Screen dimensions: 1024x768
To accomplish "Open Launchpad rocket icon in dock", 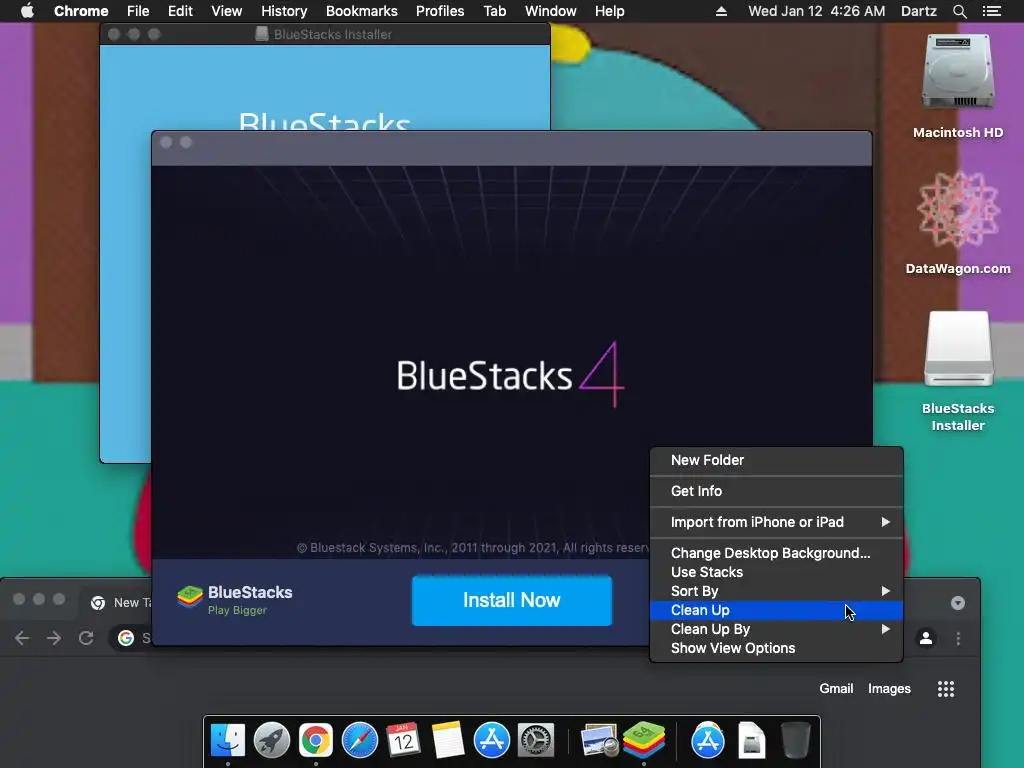I will point(272,741).
